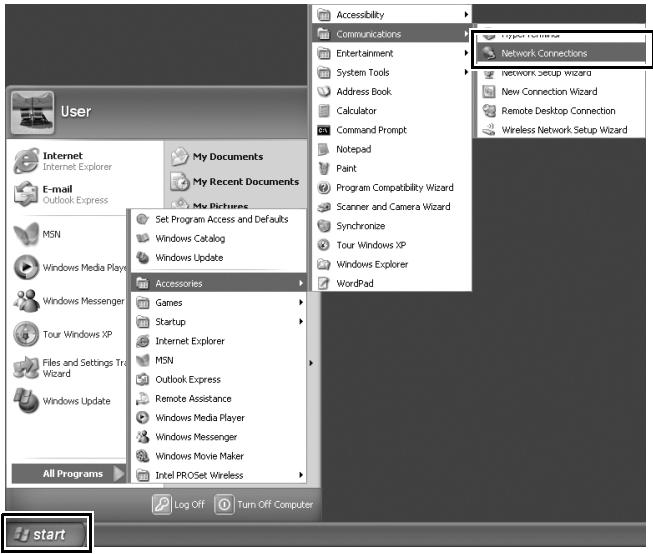This screenshot has height=554, width=653.
Task: Open MSN in All Programs menu
Action: 219,360
